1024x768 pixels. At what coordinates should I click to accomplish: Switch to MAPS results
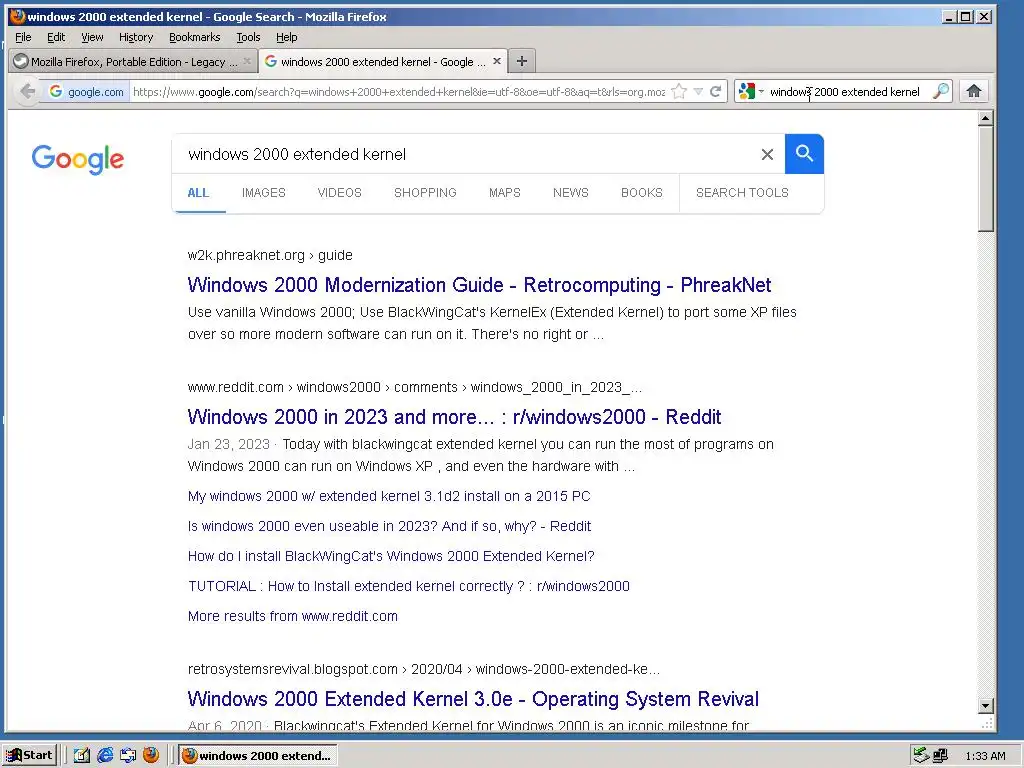click(x=505, y=193)
